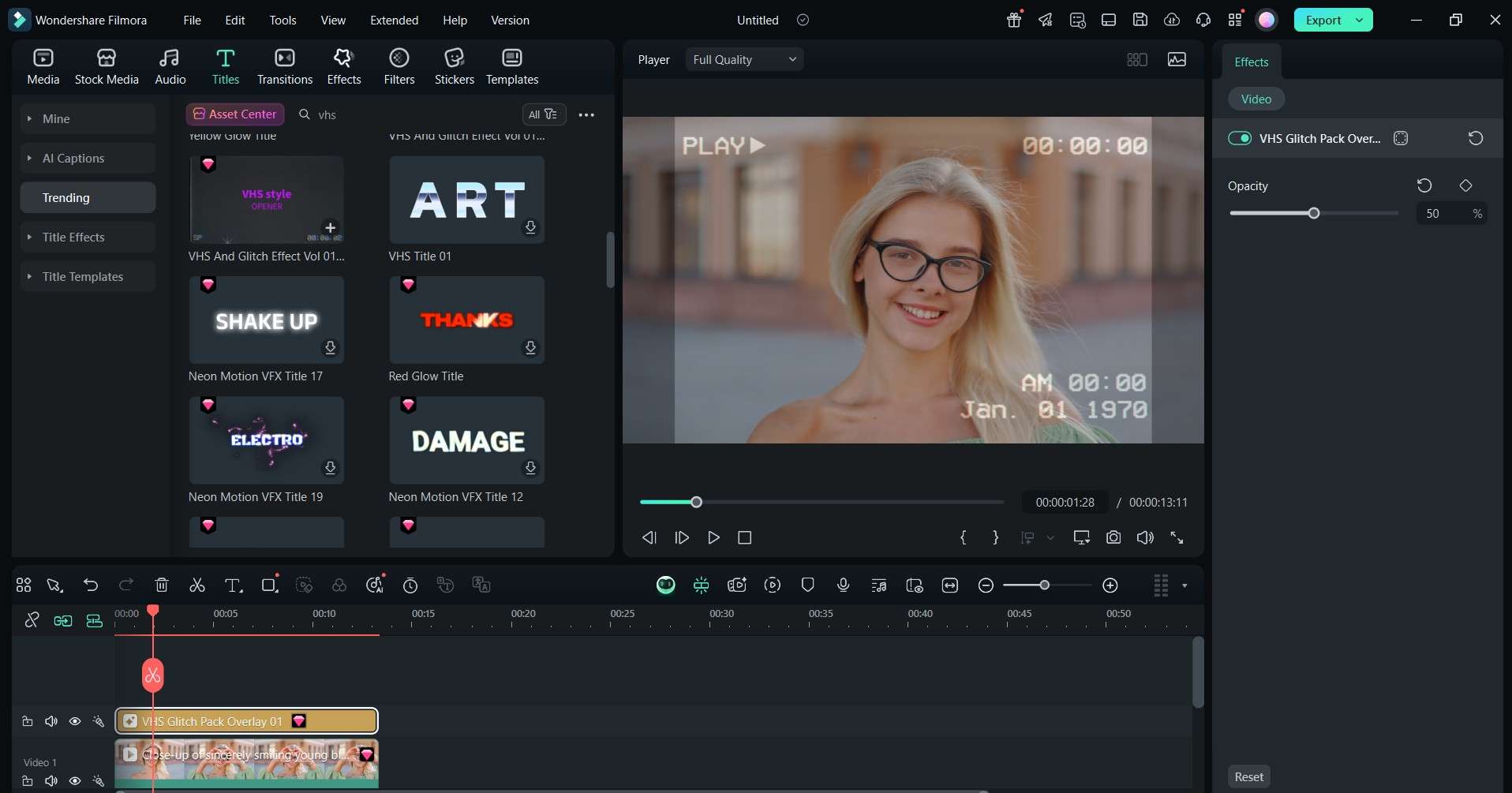Open fullscreen player view
Screen dimensions: 1512x793
point(1177,537)
